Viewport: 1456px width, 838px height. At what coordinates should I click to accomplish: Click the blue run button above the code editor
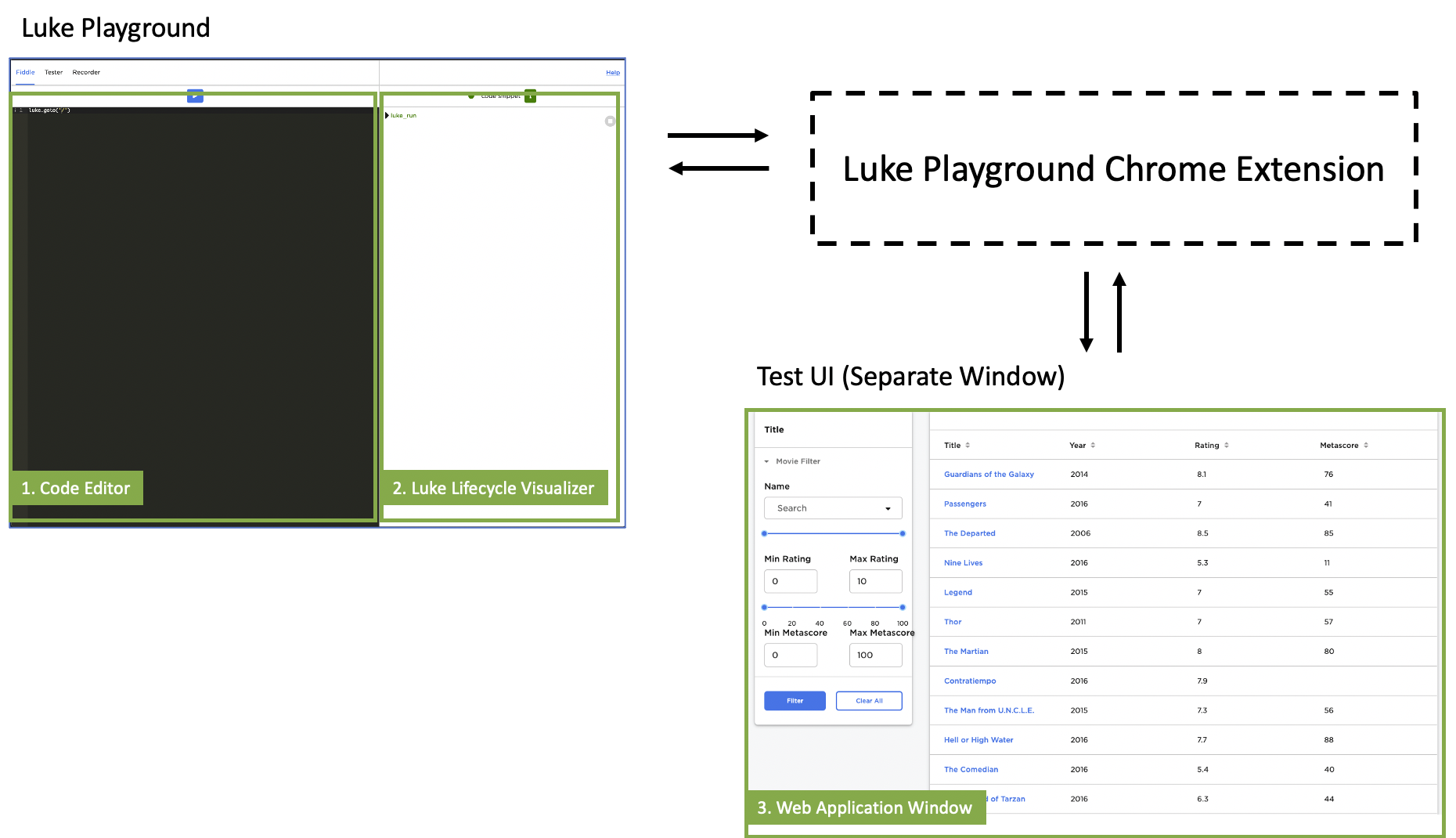[195, 96]
